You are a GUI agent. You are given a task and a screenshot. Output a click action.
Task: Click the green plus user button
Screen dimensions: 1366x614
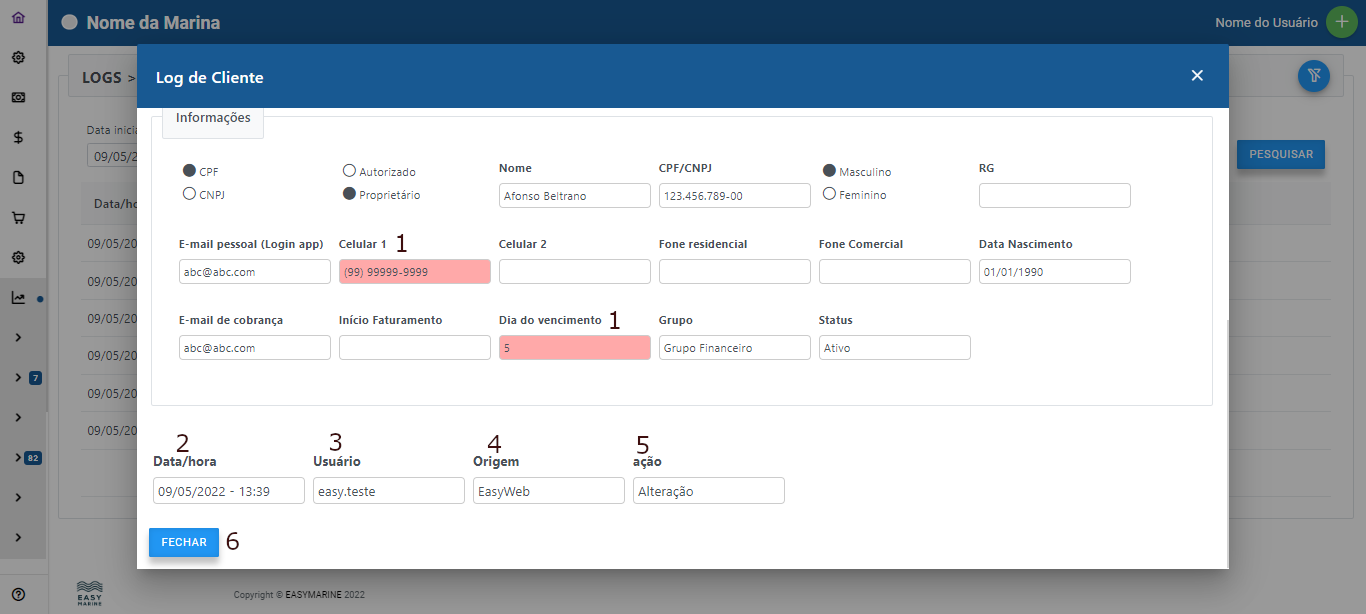1341,22
